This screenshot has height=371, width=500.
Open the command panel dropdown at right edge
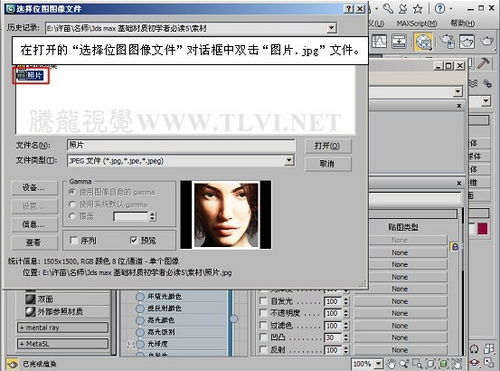point(486,101)
